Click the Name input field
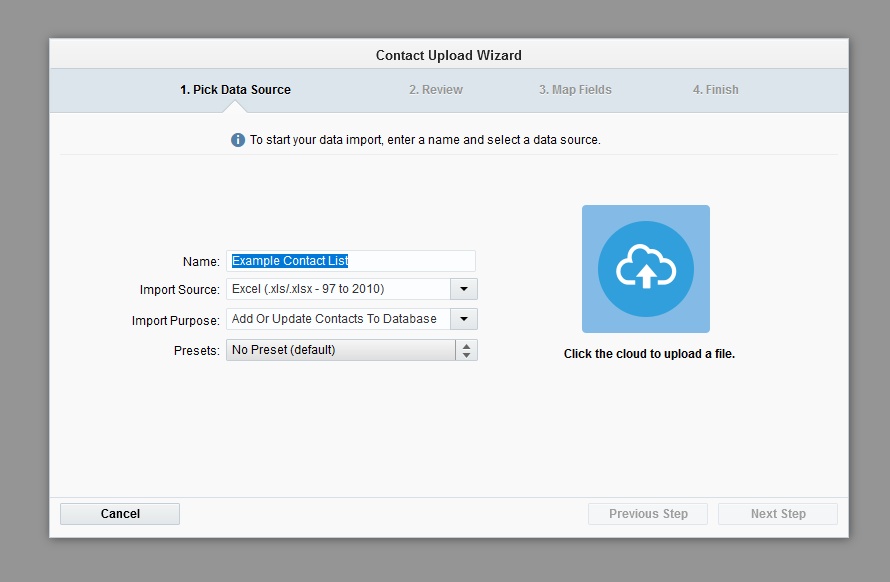 point(350,261)
